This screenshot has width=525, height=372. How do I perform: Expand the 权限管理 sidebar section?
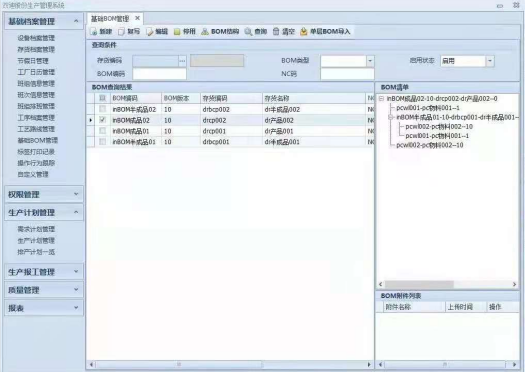coord(44,194)
